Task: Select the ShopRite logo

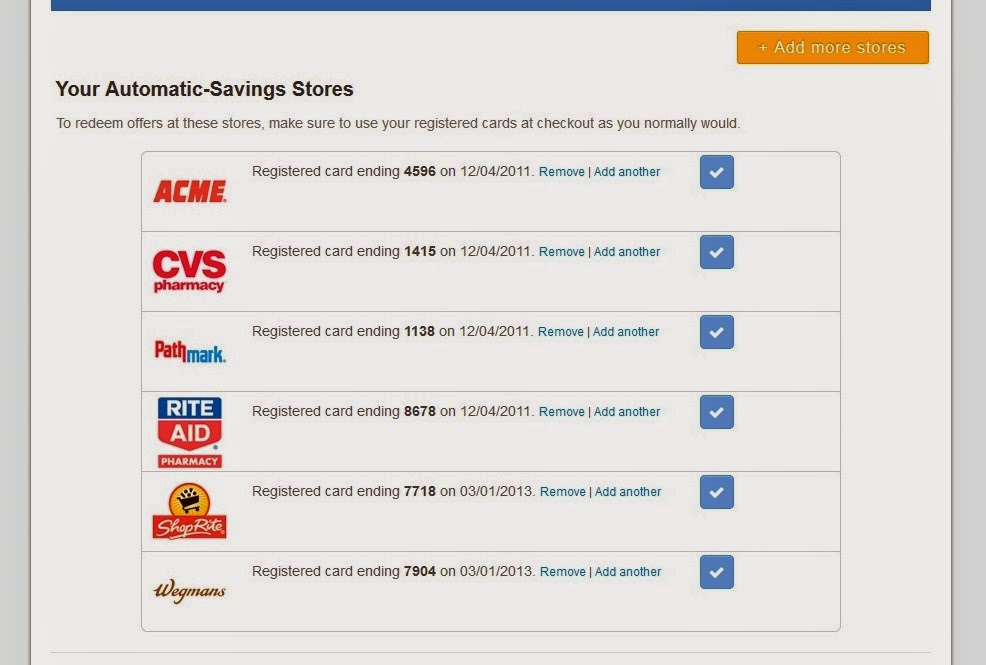Action: (x=189, y=511)
